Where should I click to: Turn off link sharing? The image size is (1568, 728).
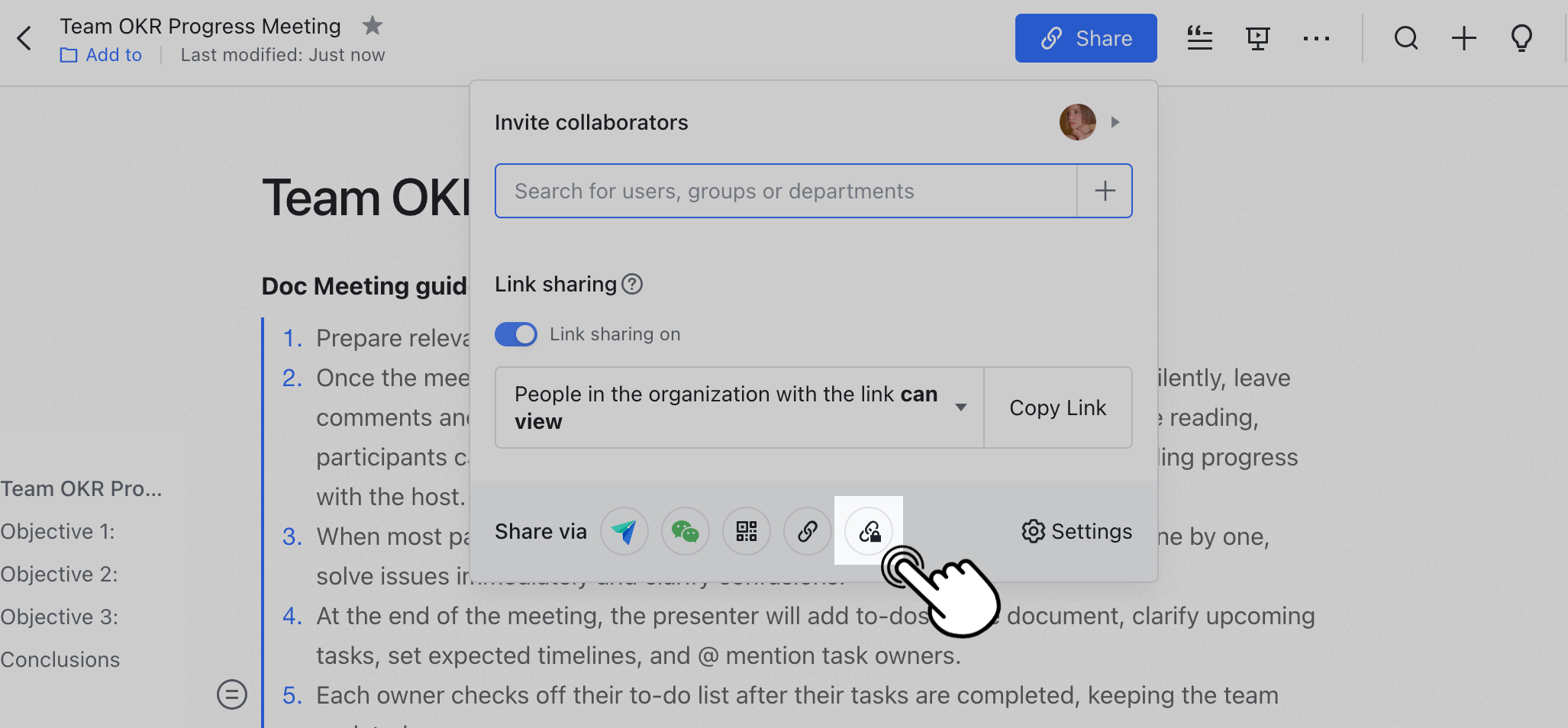516,334
